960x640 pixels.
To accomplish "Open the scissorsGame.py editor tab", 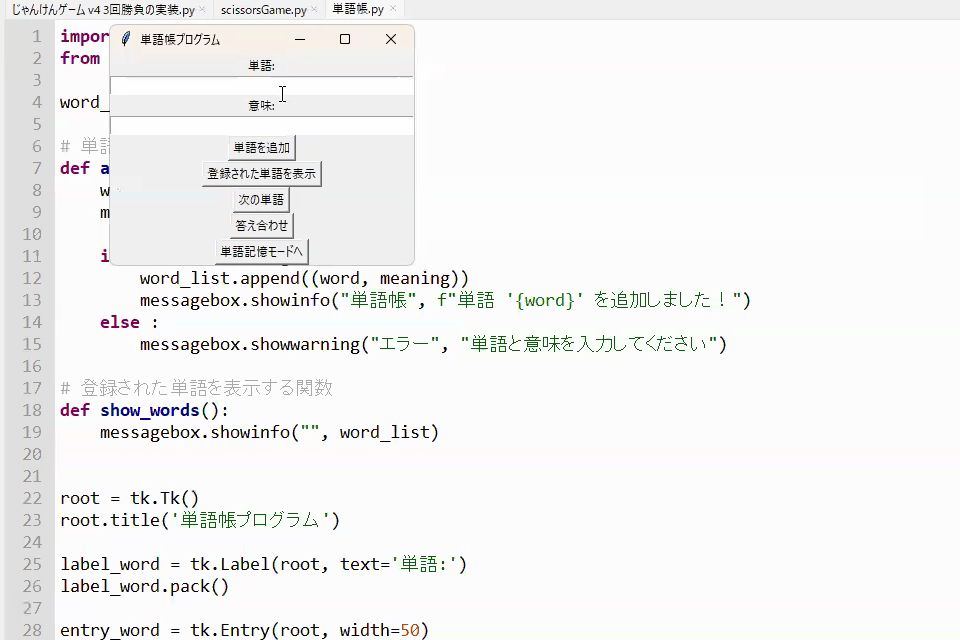I will point(264,10).
